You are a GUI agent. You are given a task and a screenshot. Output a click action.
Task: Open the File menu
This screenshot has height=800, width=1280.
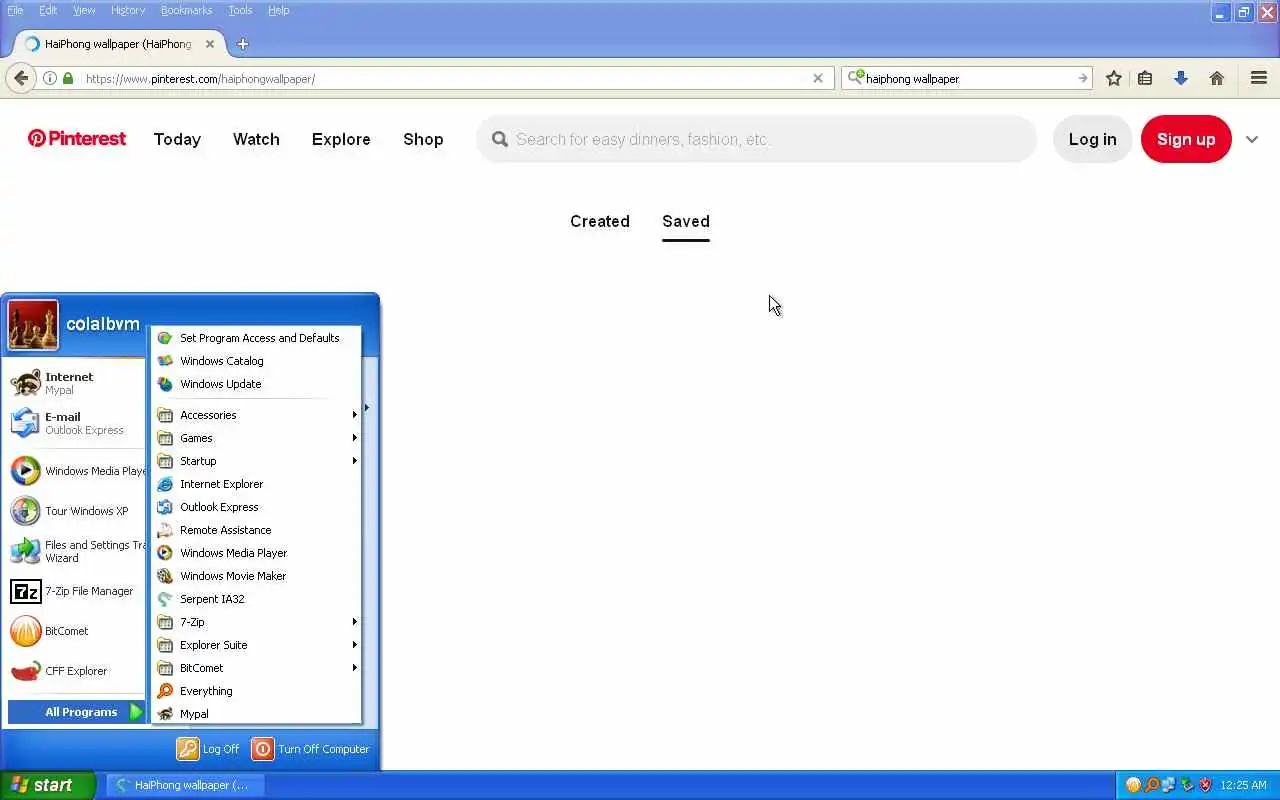coord(15,10)
